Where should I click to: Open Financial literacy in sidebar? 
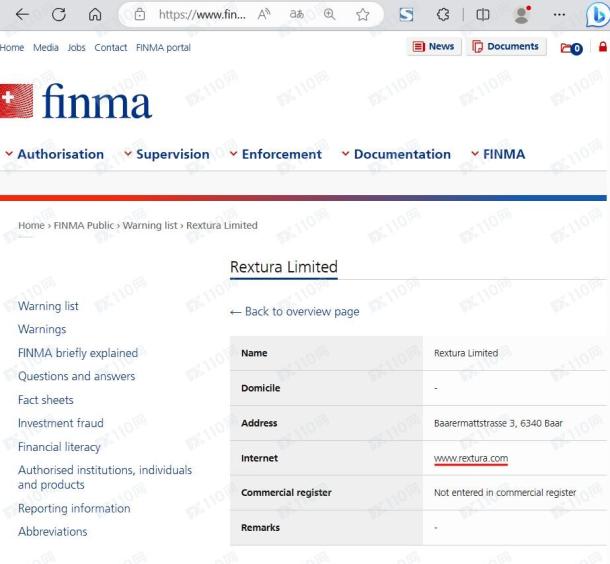(x=59, y=447)
